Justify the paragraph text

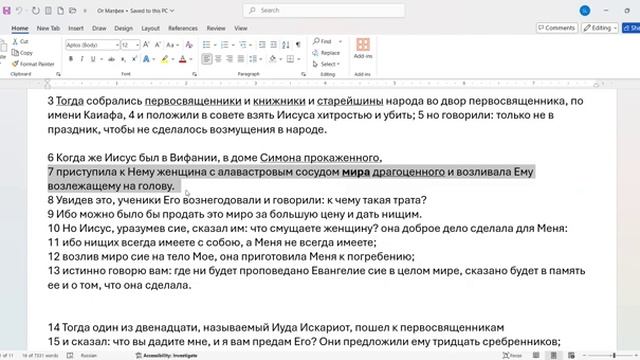[241, 59]
